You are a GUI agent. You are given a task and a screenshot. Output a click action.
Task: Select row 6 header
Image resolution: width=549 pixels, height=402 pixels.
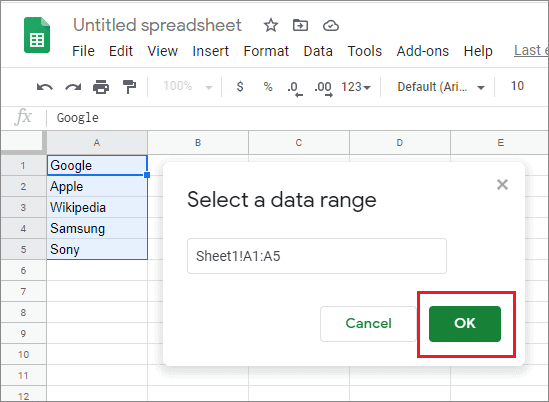(23, 270)
